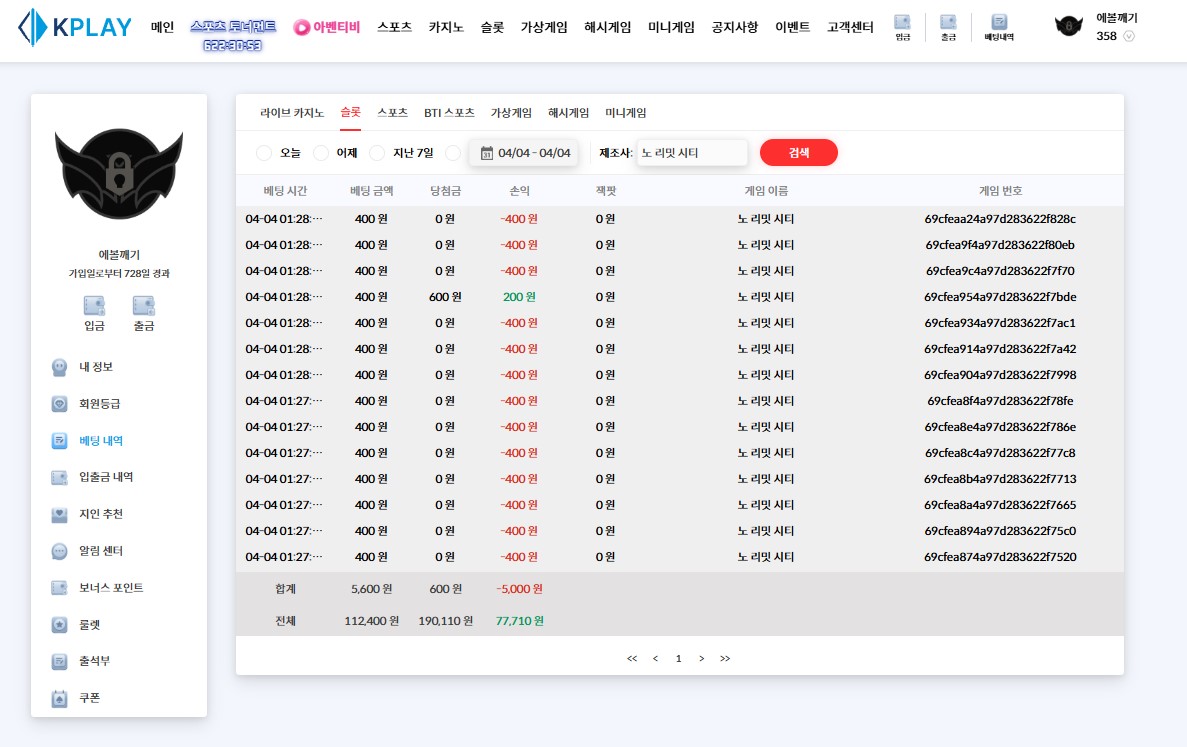Image resolution: width=1187 pixels, height=747 pixels.
Task: Switch to the BTI 스포츠 tab
Action: 449,113
